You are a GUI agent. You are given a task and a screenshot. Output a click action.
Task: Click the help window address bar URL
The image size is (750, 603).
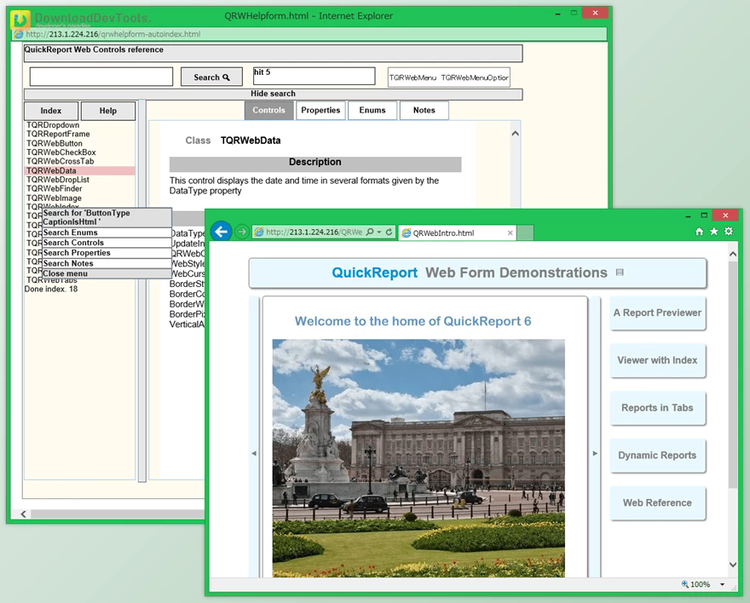tap(113, 34)
